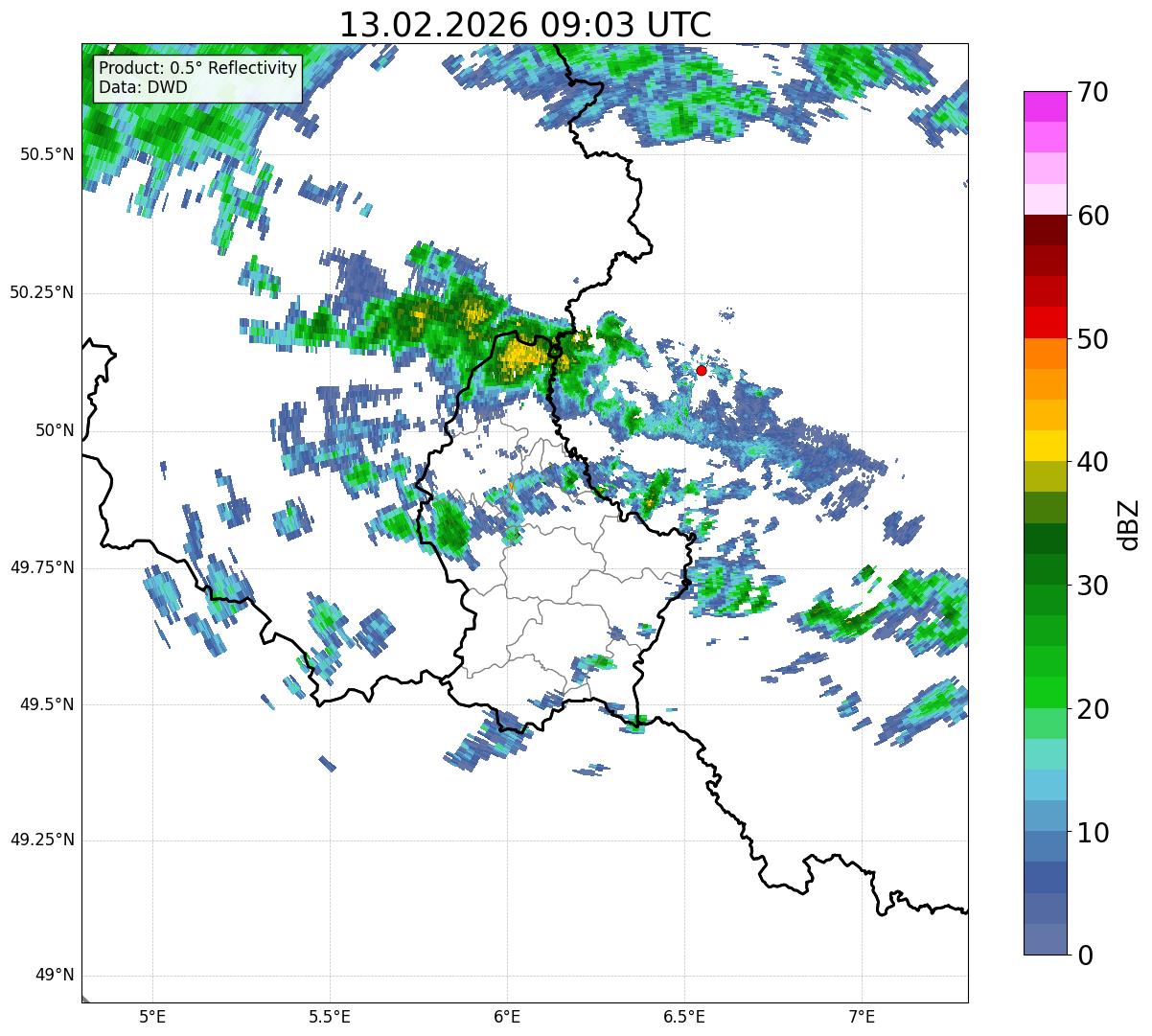This screenshot has height=1036, width=1152.
Task: Click the title '13.02.2026 09:03 UTC'
Action: click(x=525, y=24)
